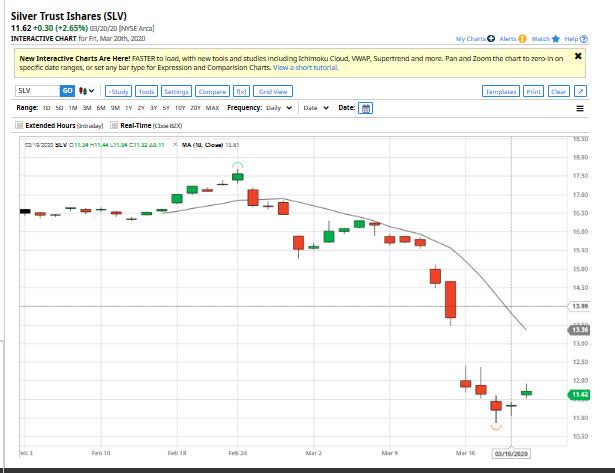Enable the Extended Hours checkbox
The image size is (615, 473).
point(19,125)
